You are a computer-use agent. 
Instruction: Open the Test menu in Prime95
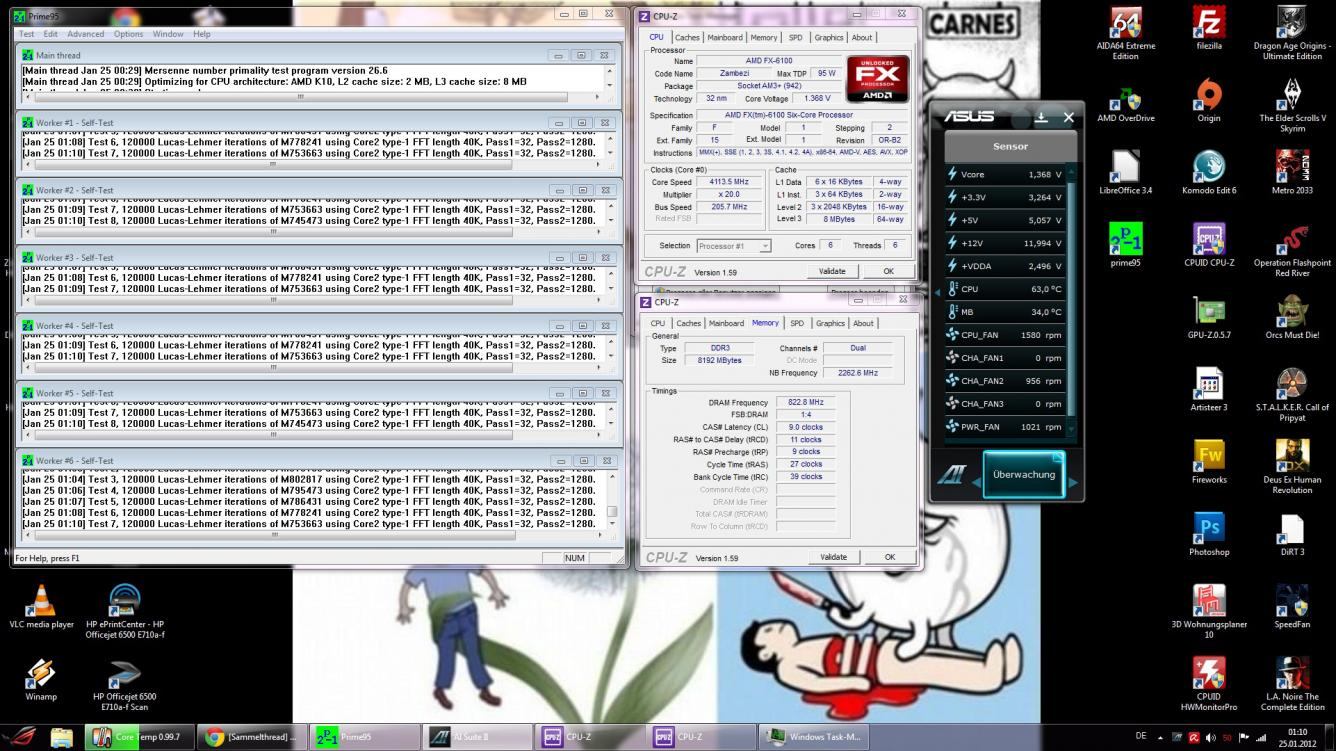click(27, 34)
